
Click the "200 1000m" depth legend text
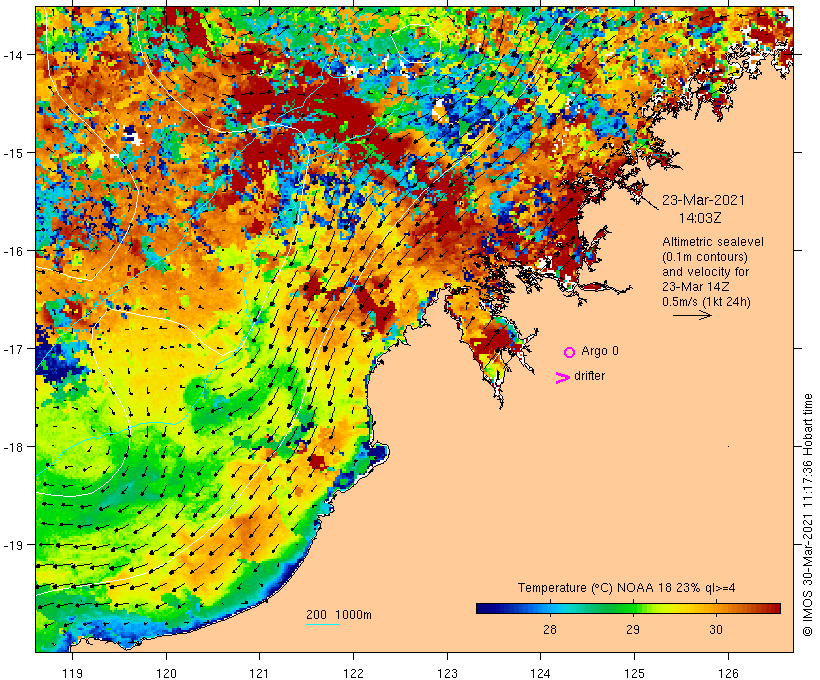click(x=339, y=615)
